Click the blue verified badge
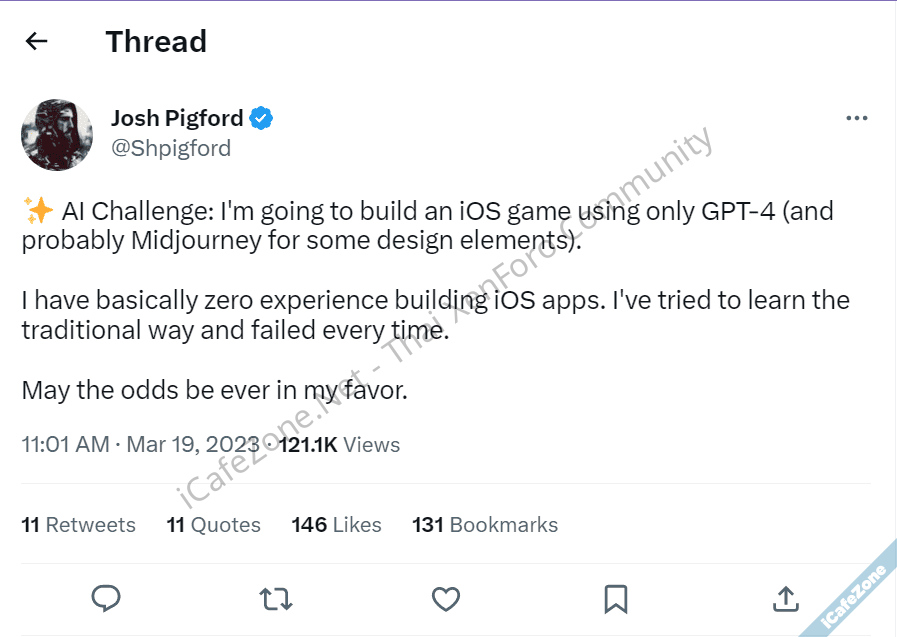This screenshot has height=637, width=897. tap(262, 118)
